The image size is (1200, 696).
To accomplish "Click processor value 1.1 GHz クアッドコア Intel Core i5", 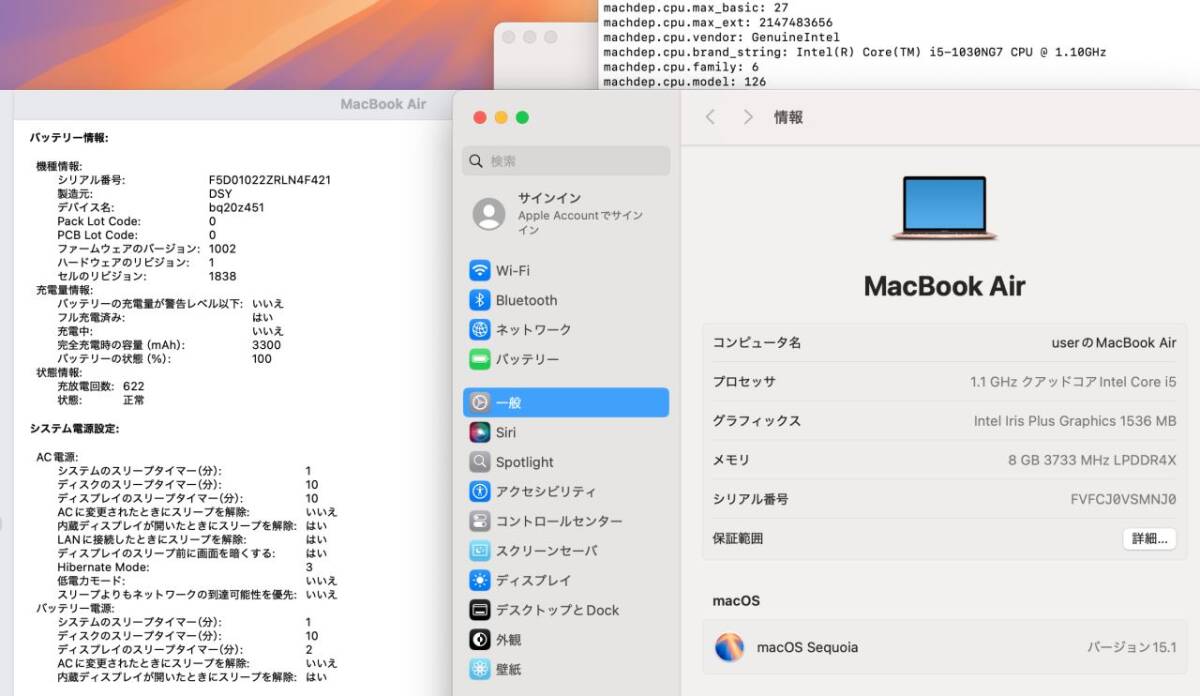I will [x=1073, y=382].
